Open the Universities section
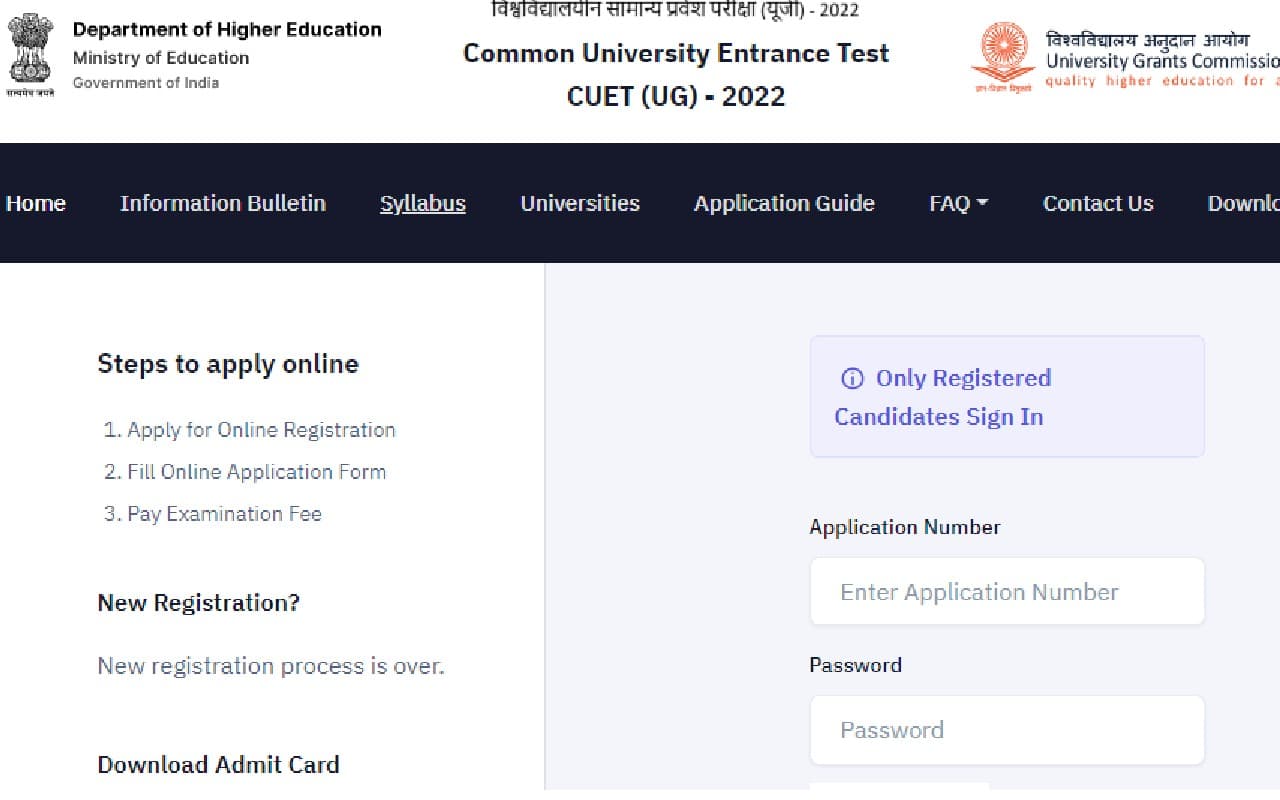This screenshot has width=1280, height=800. (x=580, y=203)
